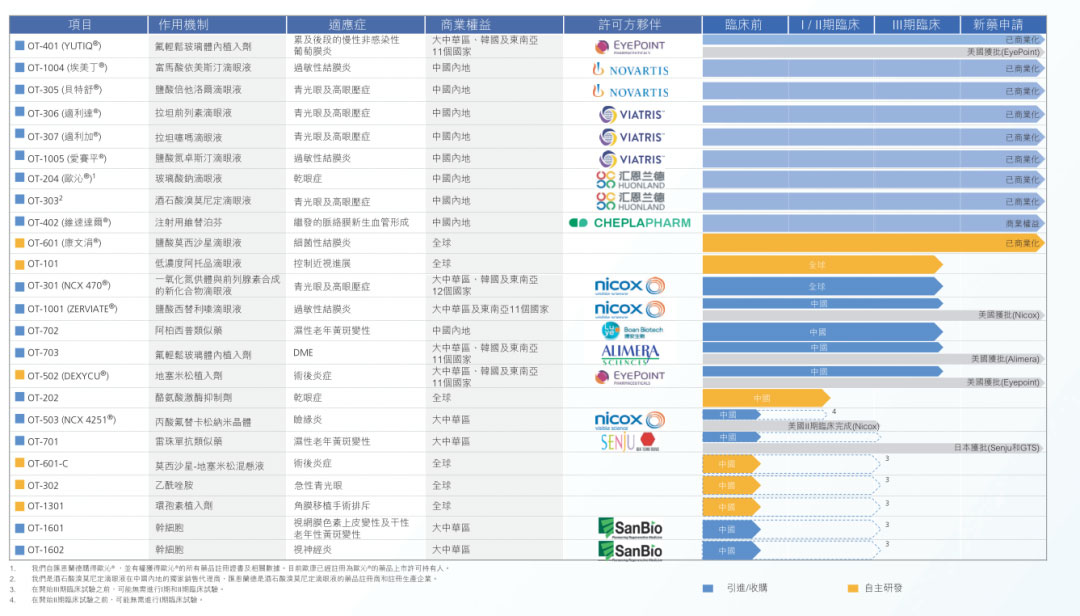Click the EyePoint logo in OT-401 row
1080x616 pixels.
[630, 46]
